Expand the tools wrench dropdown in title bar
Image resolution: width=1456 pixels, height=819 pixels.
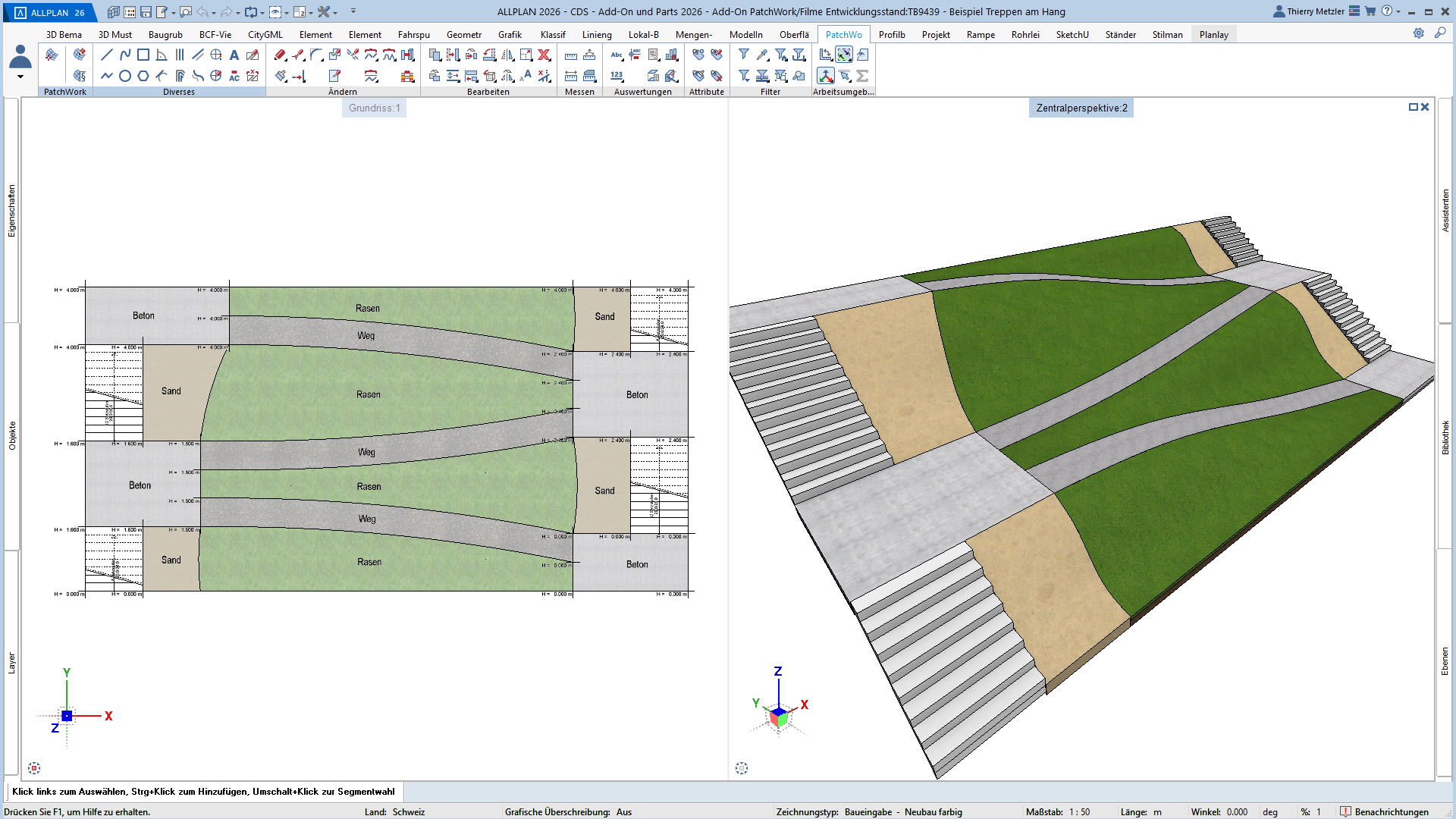click(x=335, y=12)
